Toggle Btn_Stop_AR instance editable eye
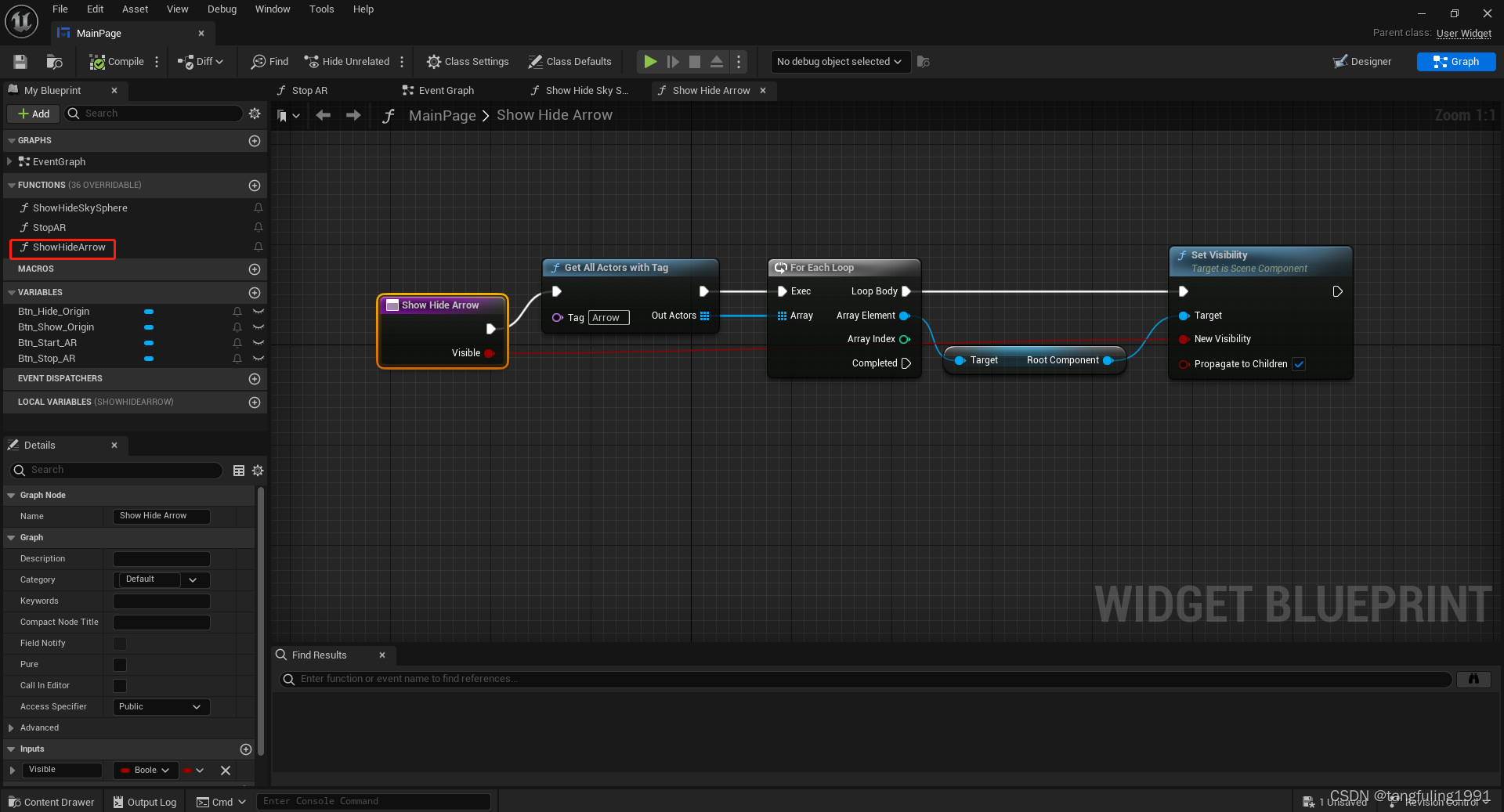Viewport: 1504px width, 812px height. tap(258, 359)
